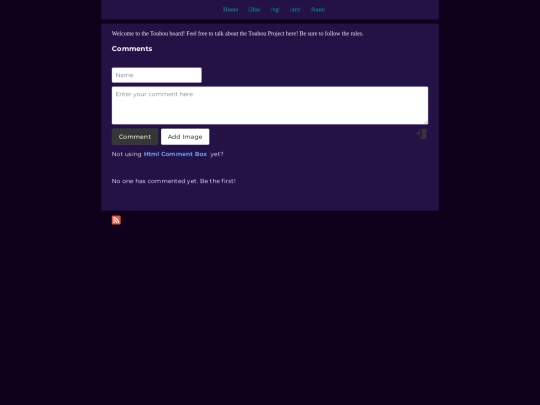The width and height of the screenshot is (540, 405).
Task: Go to the Home navigation link
Action: coord(230,10)
